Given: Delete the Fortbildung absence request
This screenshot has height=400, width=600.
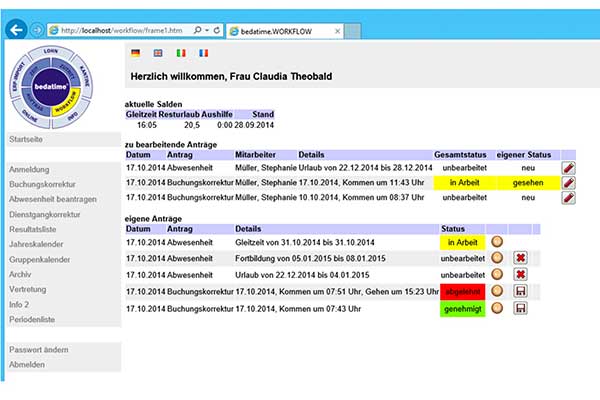Looking at the screenshot, I should click(x=520, y=258).
